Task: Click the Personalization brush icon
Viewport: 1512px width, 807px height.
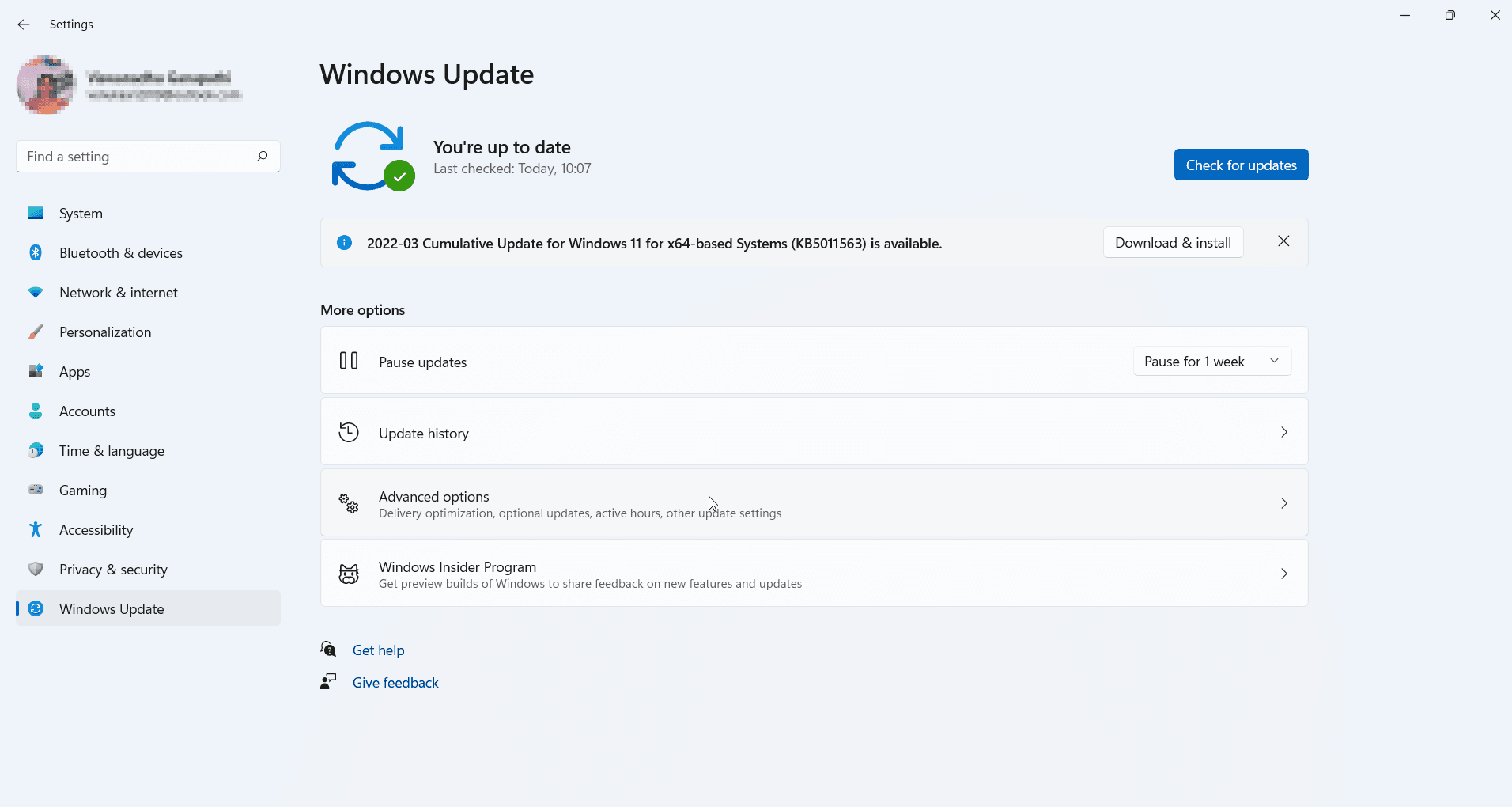Action: [36, 332]
